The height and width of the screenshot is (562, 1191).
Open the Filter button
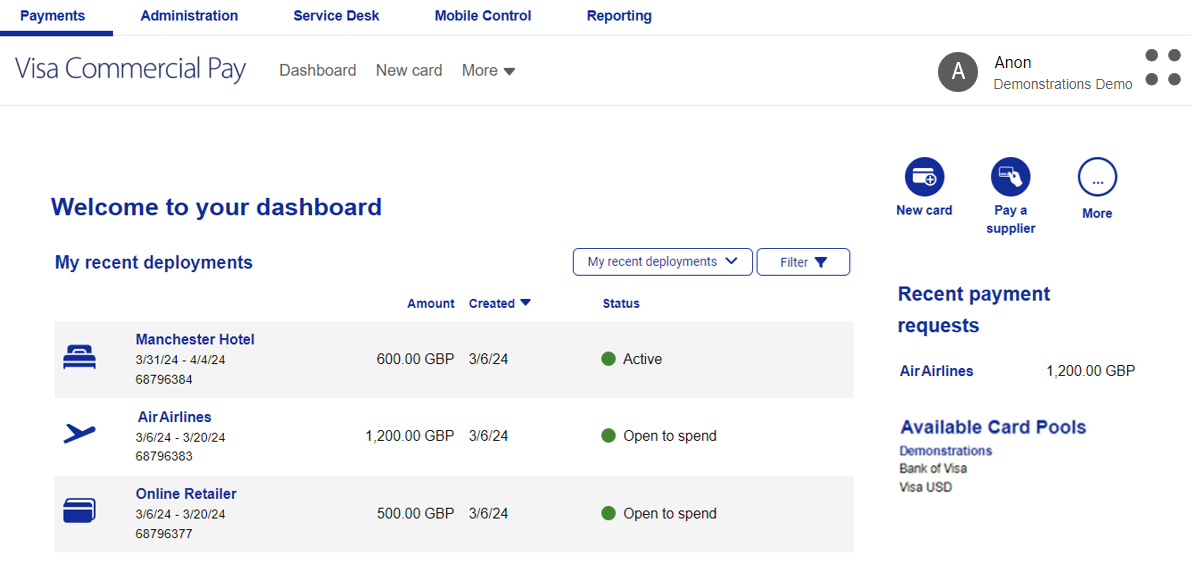point(804,262)
